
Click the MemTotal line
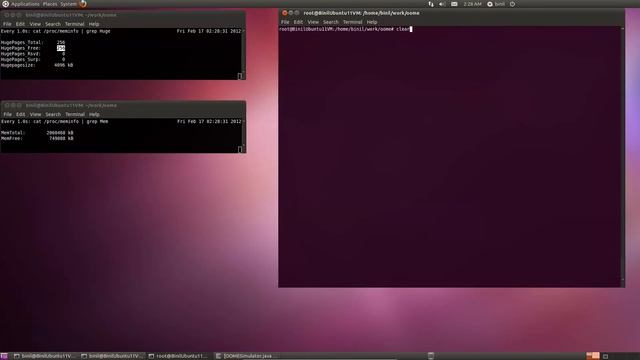coord(37,133)
